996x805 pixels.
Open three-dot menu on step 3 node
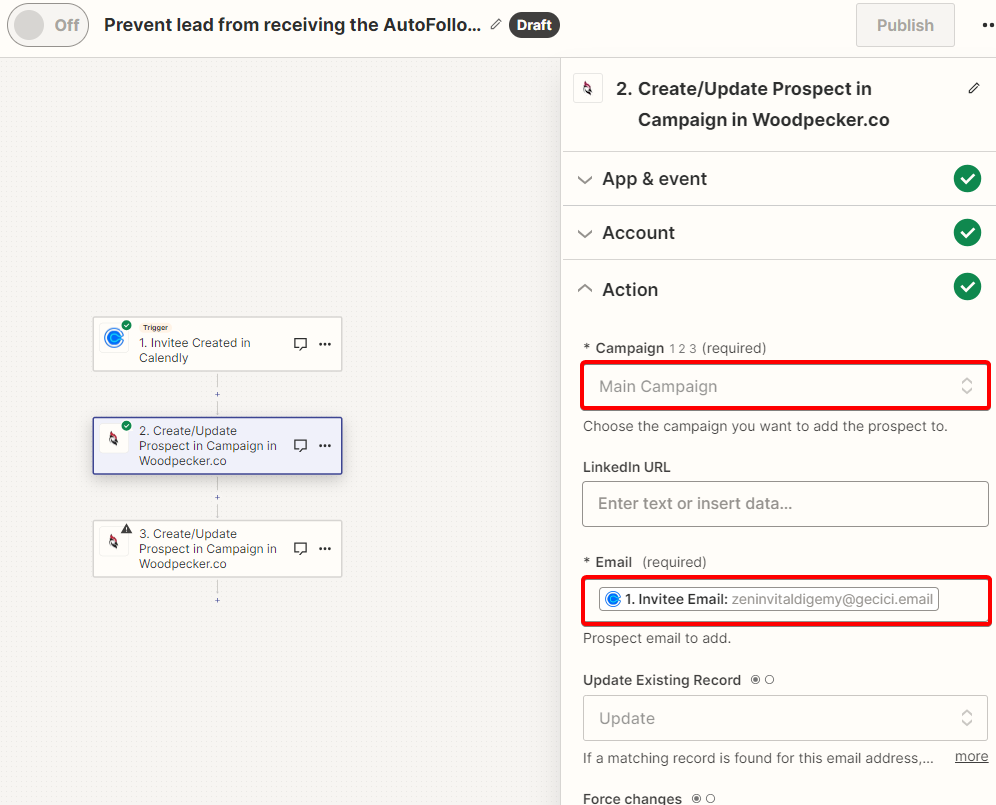click(325, 548)
